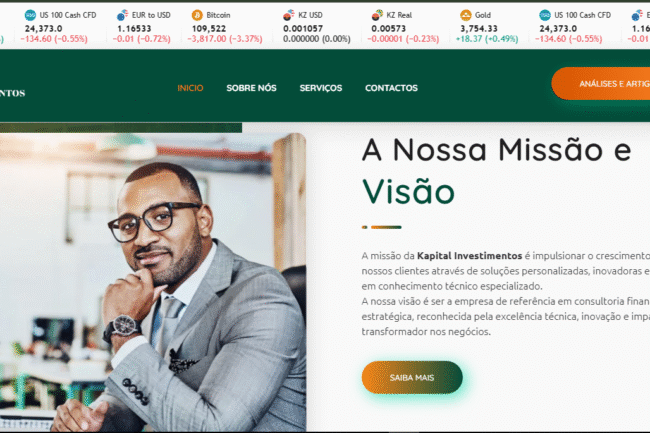The height and width of the screenshot is (433, 650).
Task: Click the EUR to USD rate 1.16533
Action: click(134, 29)
